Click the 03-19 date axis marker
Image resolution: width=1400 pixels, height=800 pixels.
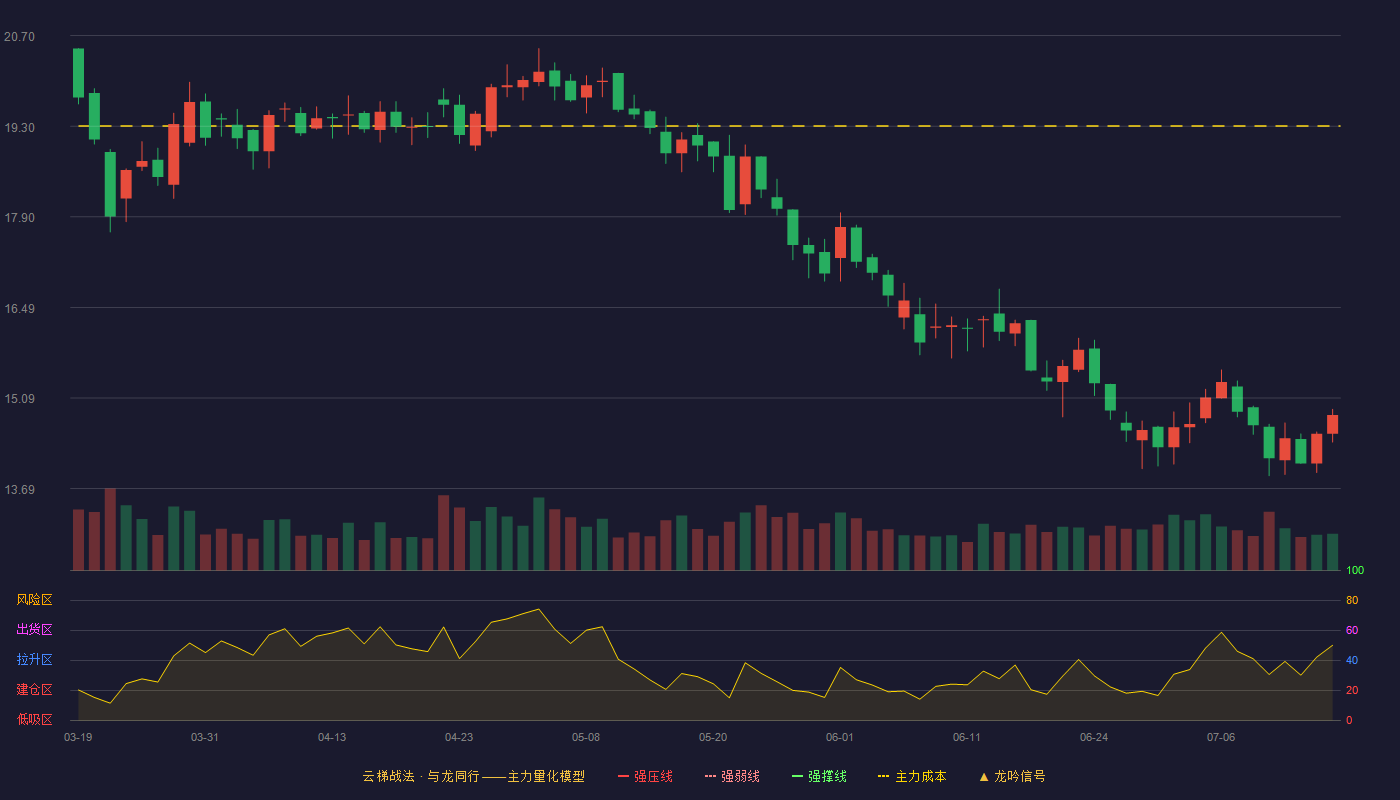[78, 737]
